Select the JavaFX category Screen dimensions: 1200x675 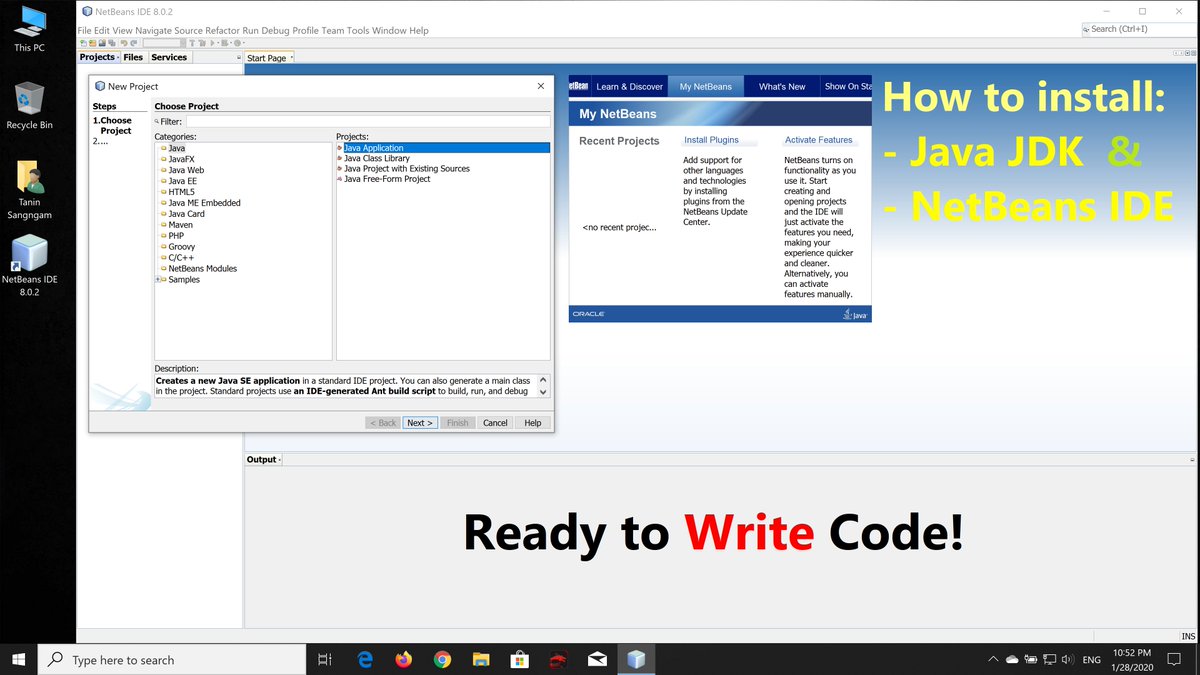[181, 159]
